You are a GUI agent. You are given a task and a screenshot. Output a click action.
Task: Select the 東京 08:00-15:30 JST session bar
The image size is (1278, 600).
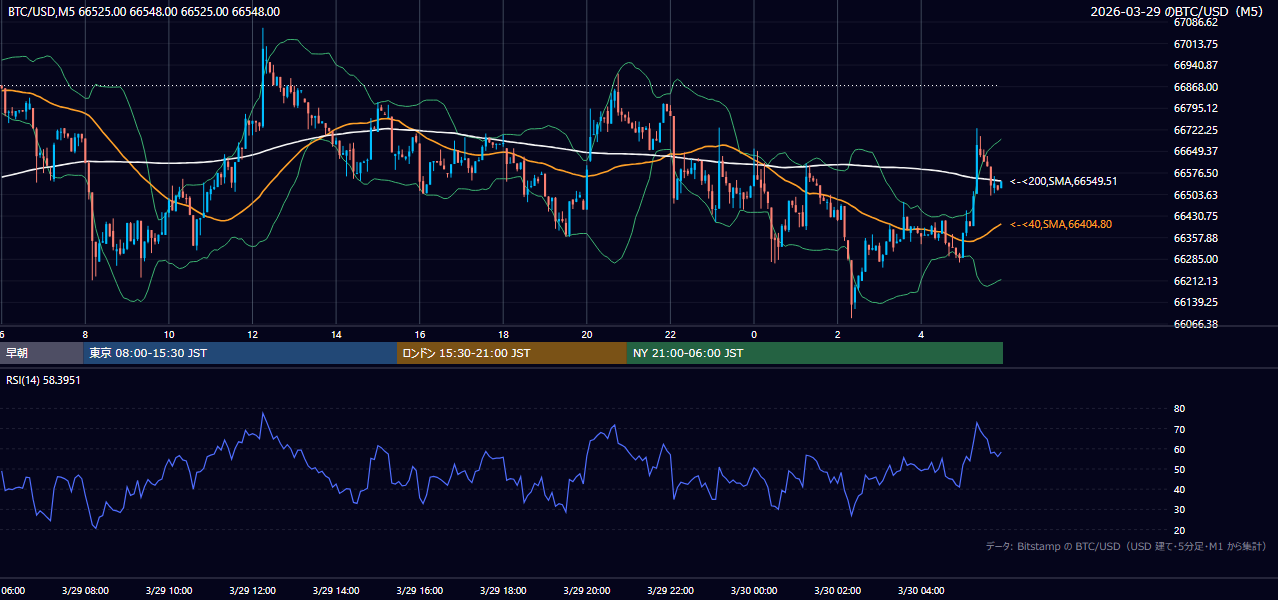[x=240, y=353]
